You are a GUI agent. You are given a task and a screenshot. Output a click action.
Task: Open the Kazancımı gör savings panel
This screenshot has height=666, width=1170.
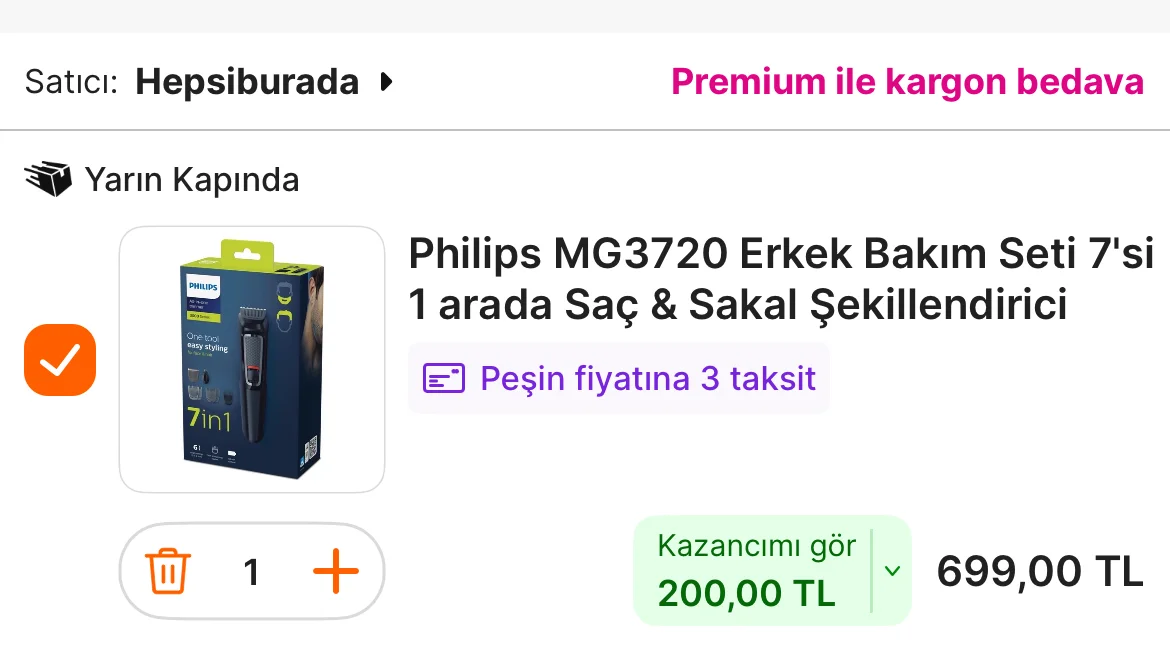pos(772,571)
